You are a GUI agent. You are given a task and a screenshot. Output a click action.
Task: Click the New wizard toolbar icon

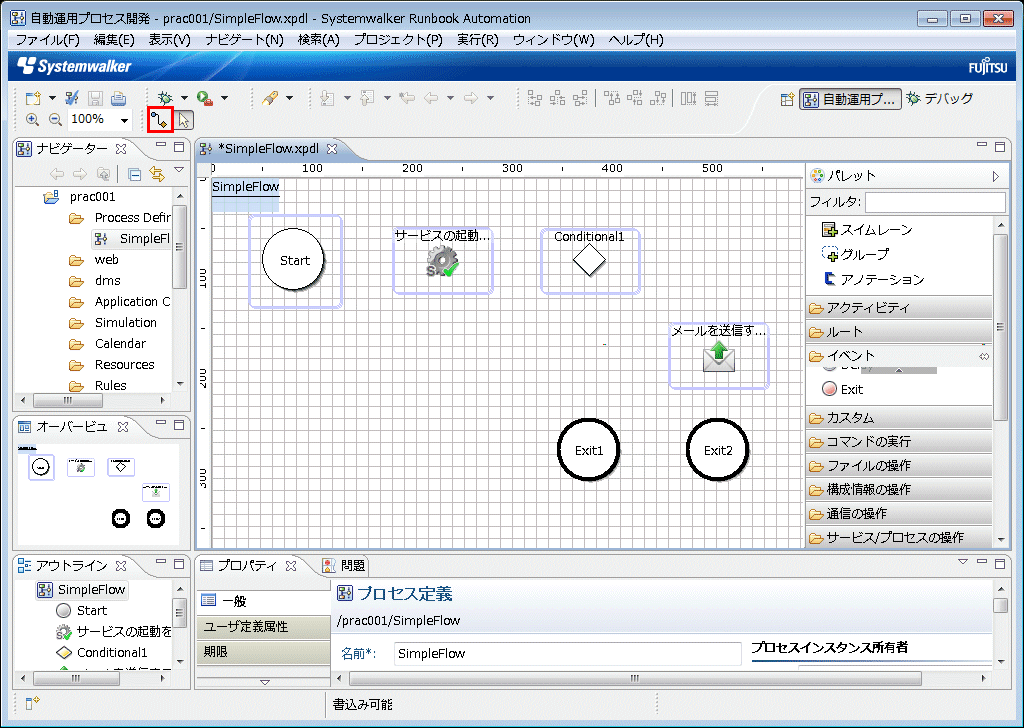pyautogui.click(x=33, y=99)
